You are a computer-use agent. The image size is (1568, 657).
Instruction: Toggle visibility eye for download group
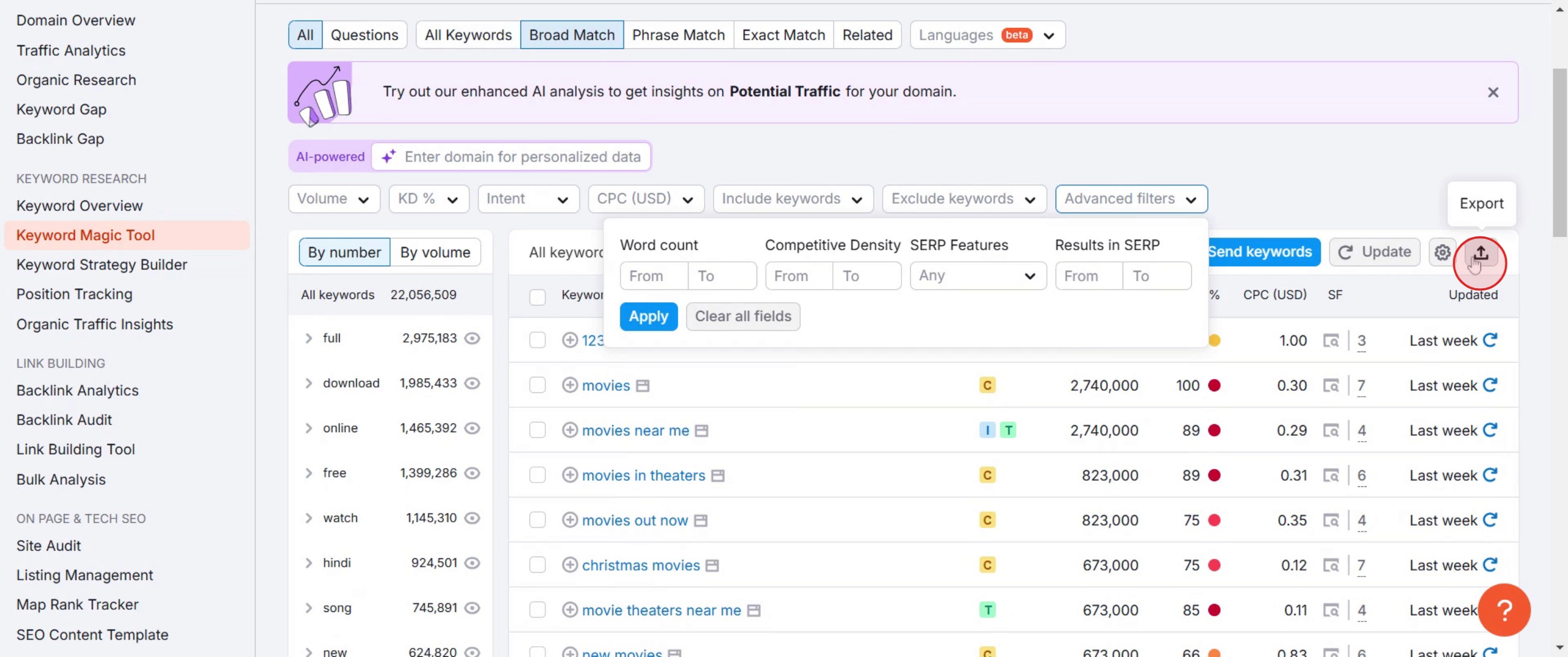pos(472,384)
